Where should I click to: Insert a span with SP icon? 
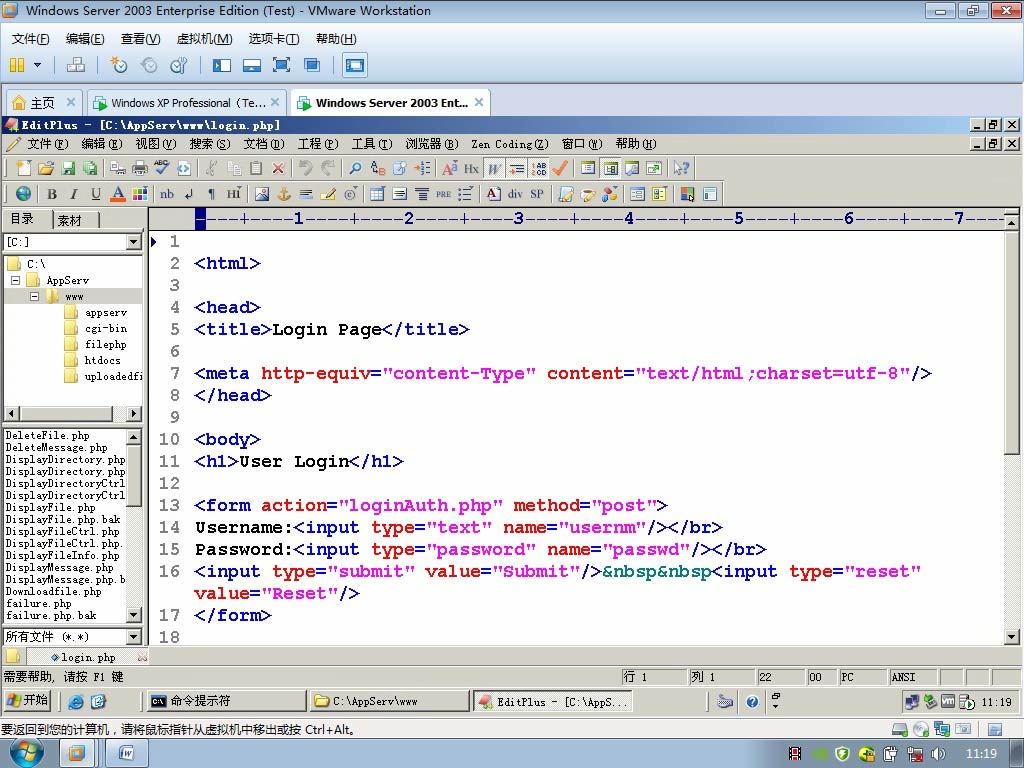coord(537,194)
